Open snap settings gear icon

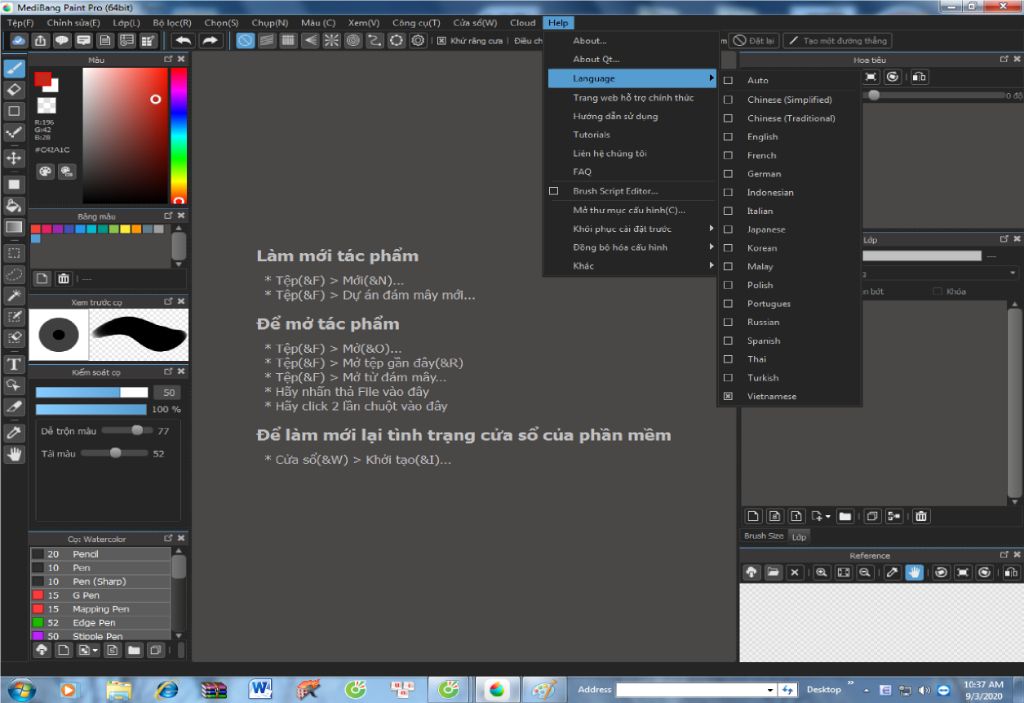418,41
